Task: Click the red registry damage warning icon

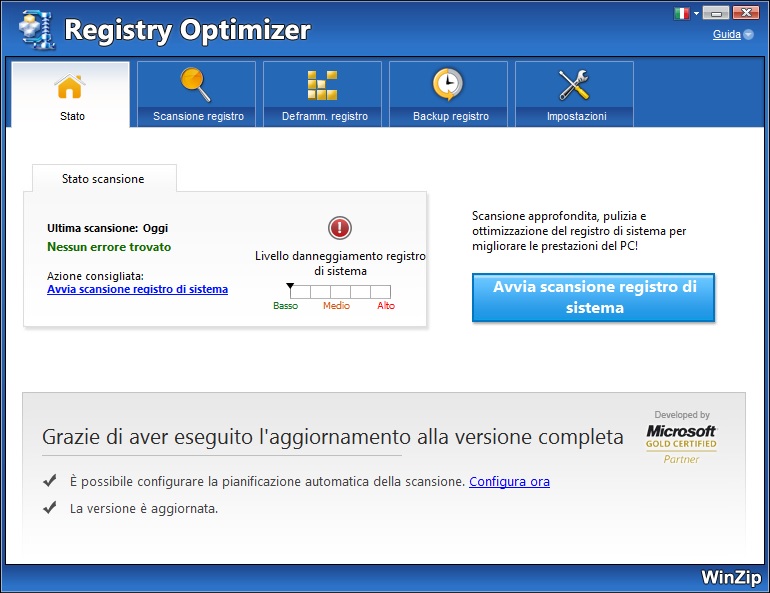Action: (340, 228)
